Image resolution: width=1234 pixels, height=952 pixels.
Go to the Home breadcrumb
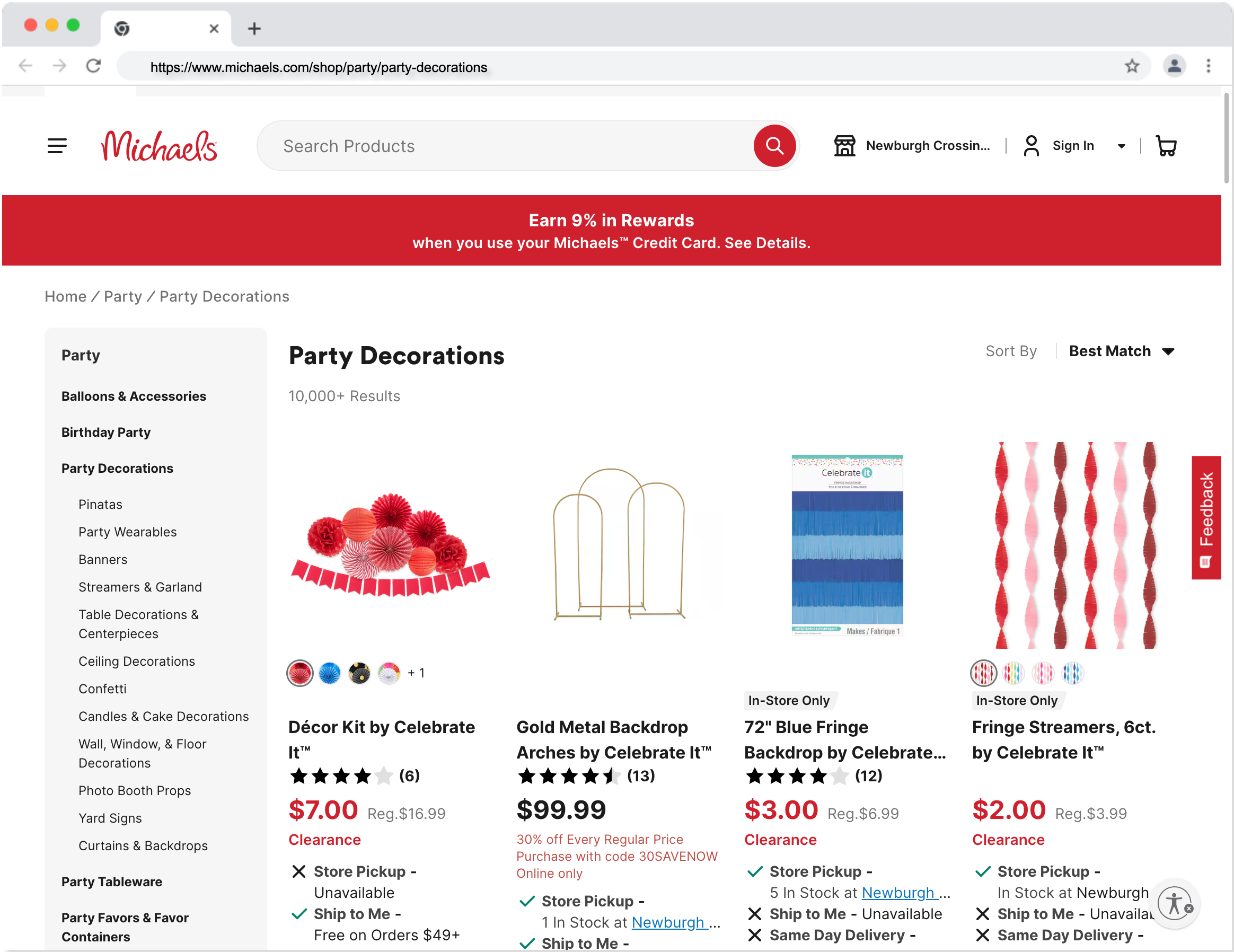[x=66, y=296]
